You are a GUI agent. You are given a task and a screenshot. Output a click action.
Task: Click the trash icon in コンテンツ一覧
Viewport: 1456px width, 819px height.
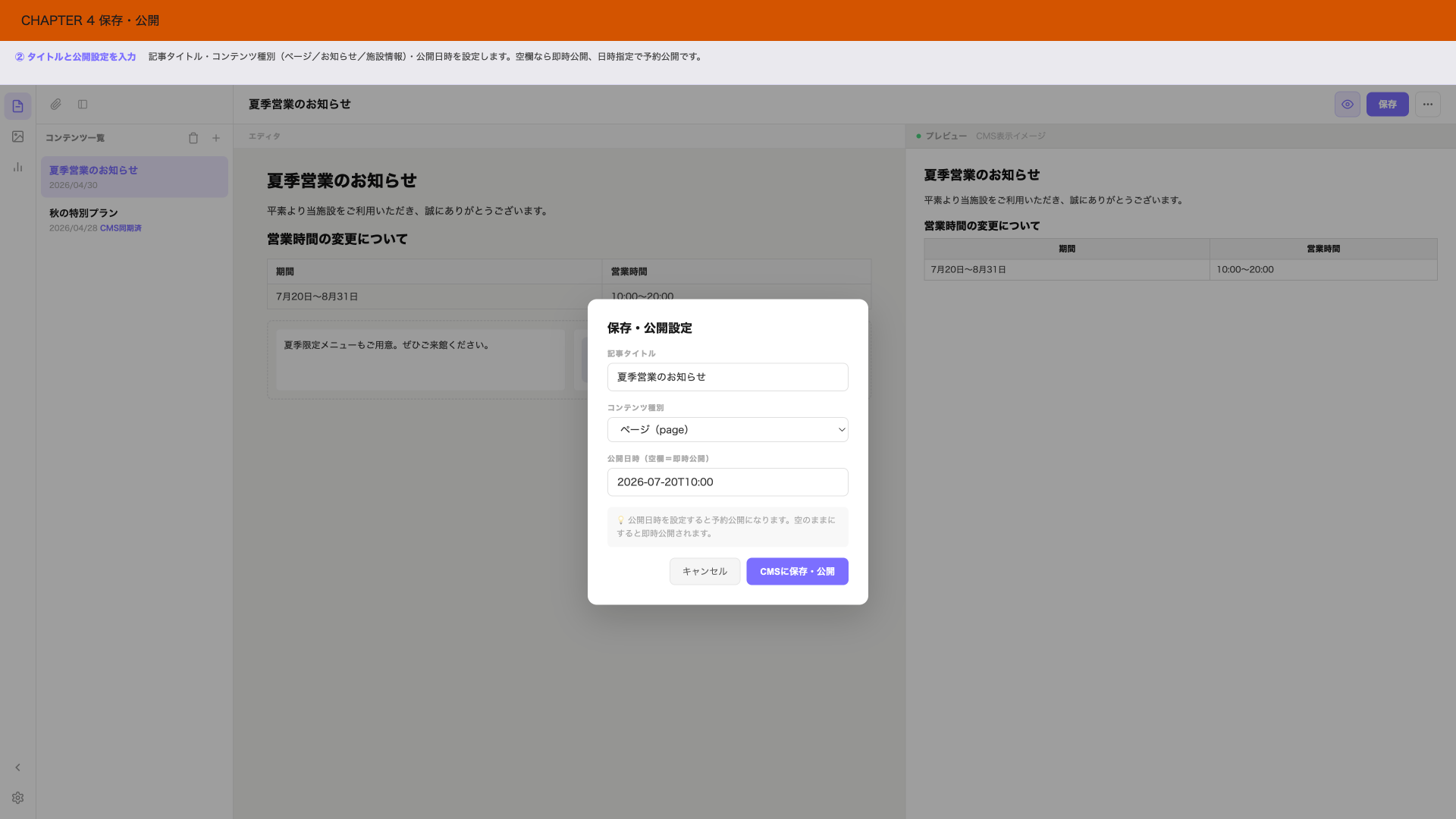point(193,138)
